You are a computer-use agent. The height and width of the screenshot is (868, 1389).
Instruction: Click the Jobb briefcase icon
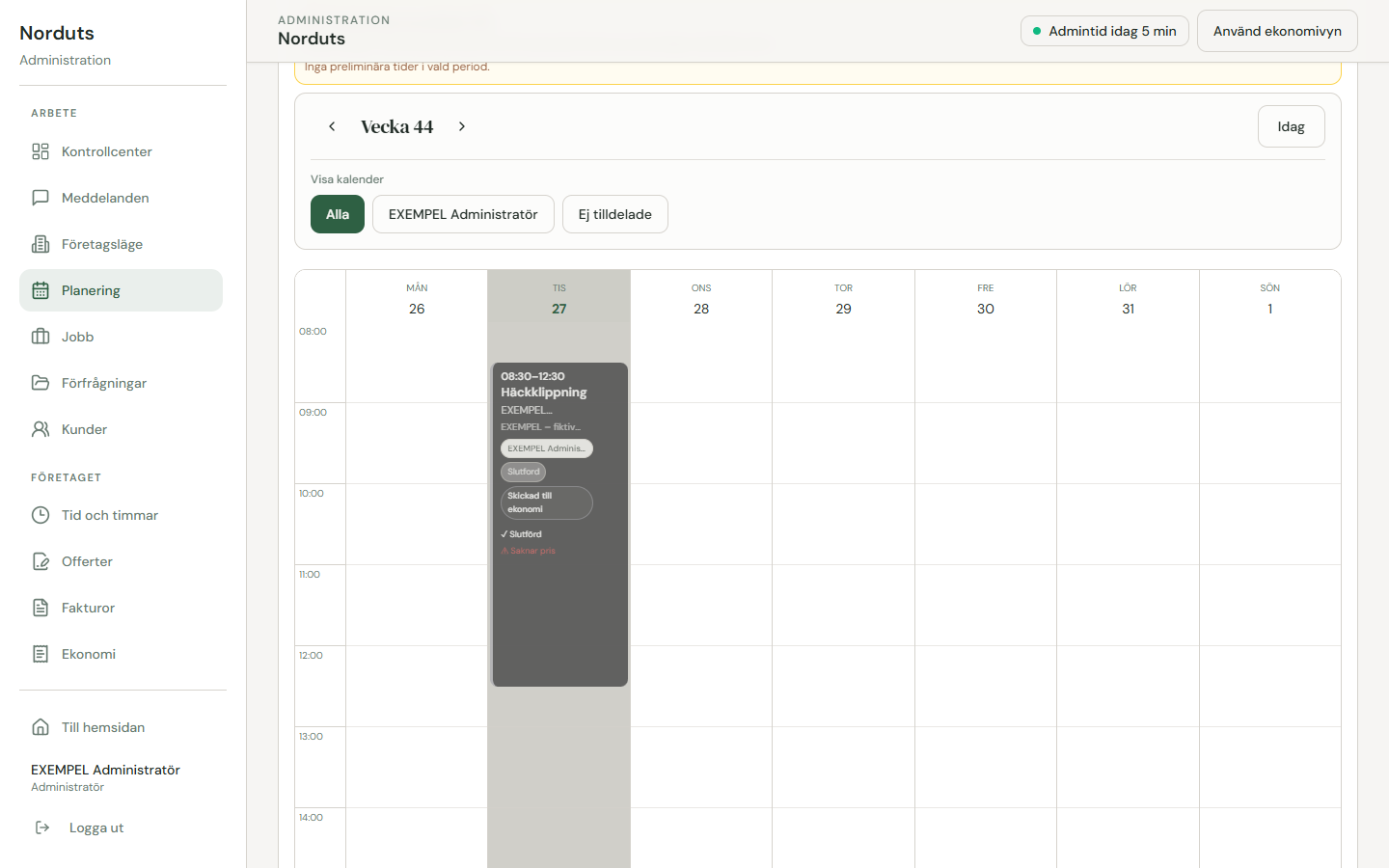point(41,337)
